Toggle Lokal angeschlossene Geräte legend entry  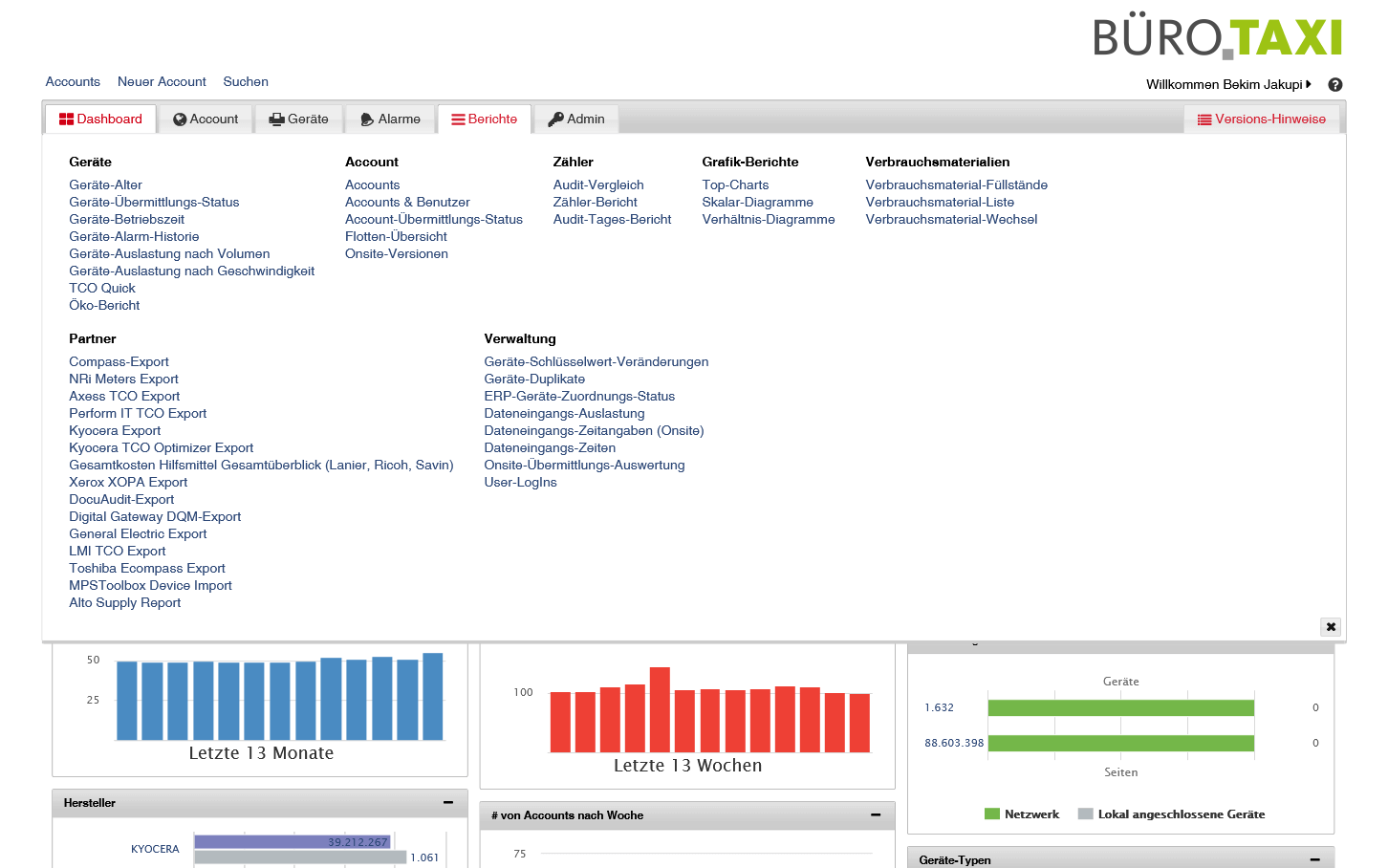pyautogui.click(x=1171, y=814)
